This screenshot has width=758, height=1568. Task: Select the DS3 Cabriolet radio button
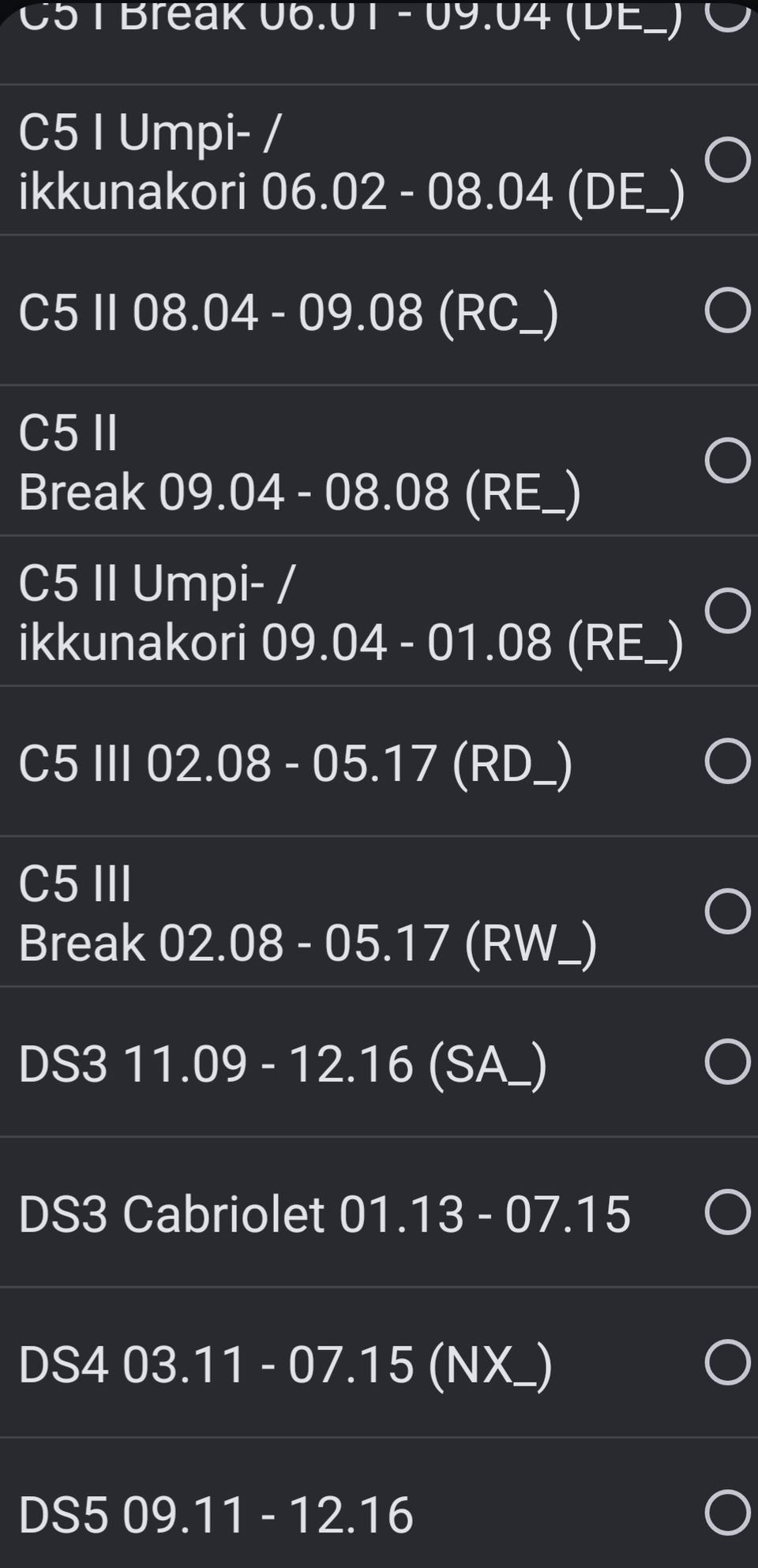727,1212
